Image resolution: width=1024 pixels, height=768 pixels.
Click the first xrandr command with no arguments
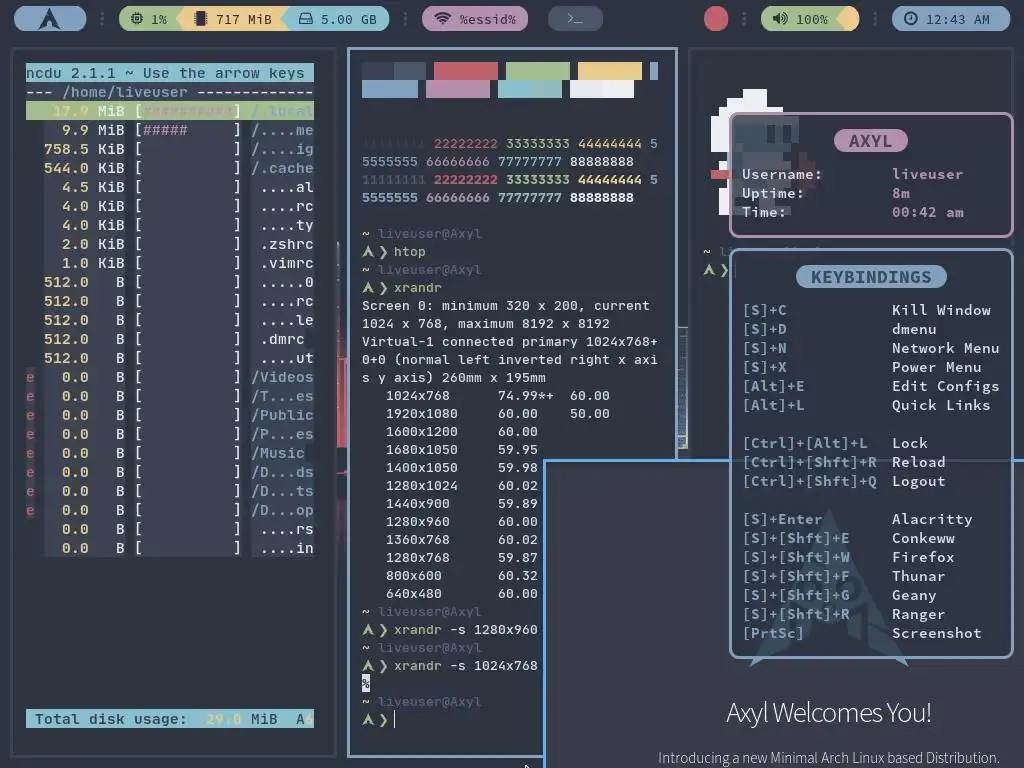[x=402, y=287]
